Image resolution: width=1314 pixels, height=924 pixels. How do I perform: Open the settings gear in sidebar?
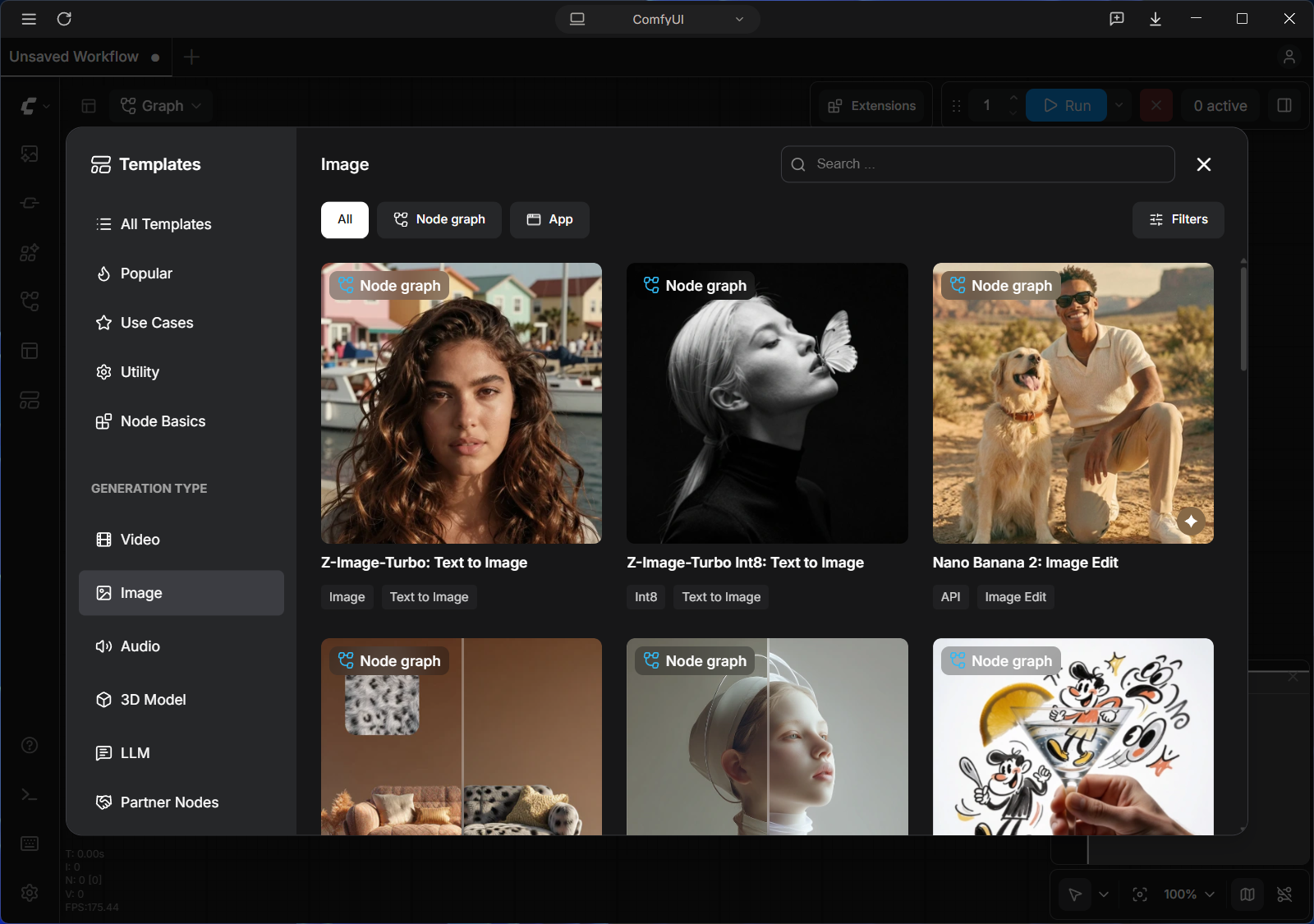click(x=30, y=893)
